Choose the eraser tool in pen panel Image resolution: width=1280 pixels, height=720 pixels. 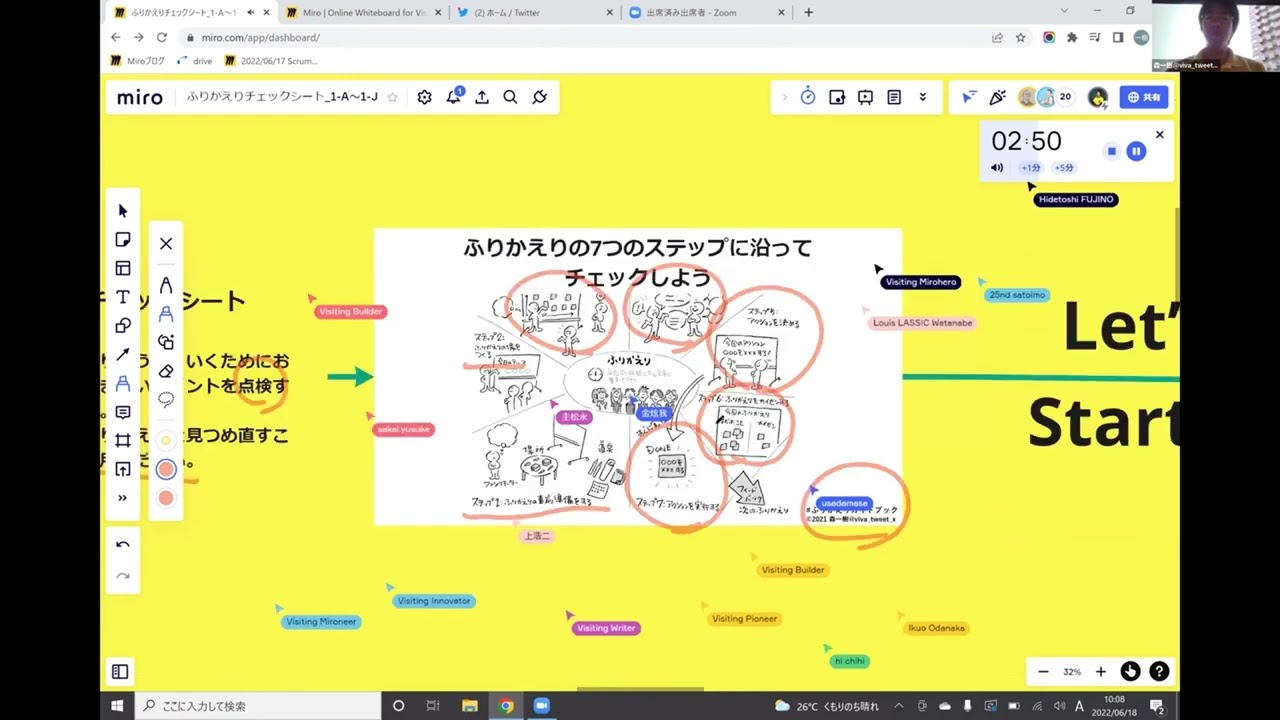tap(166, 371)
